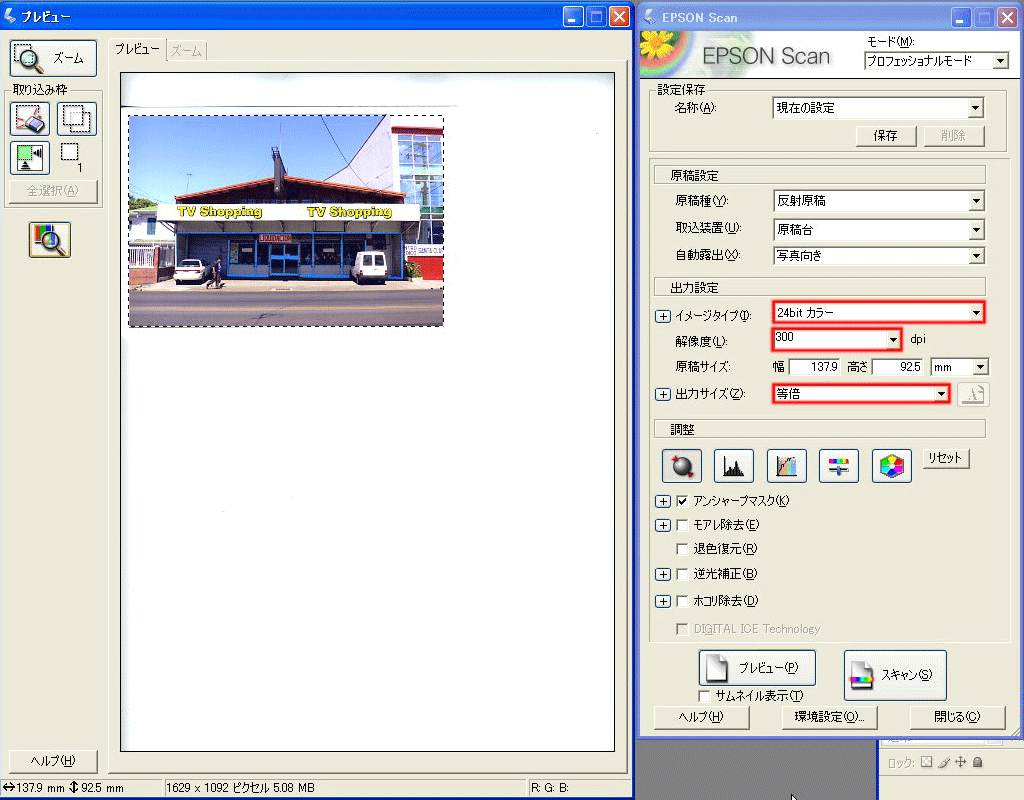Click the 閉じる(C) close button

[x=957, y=717]
